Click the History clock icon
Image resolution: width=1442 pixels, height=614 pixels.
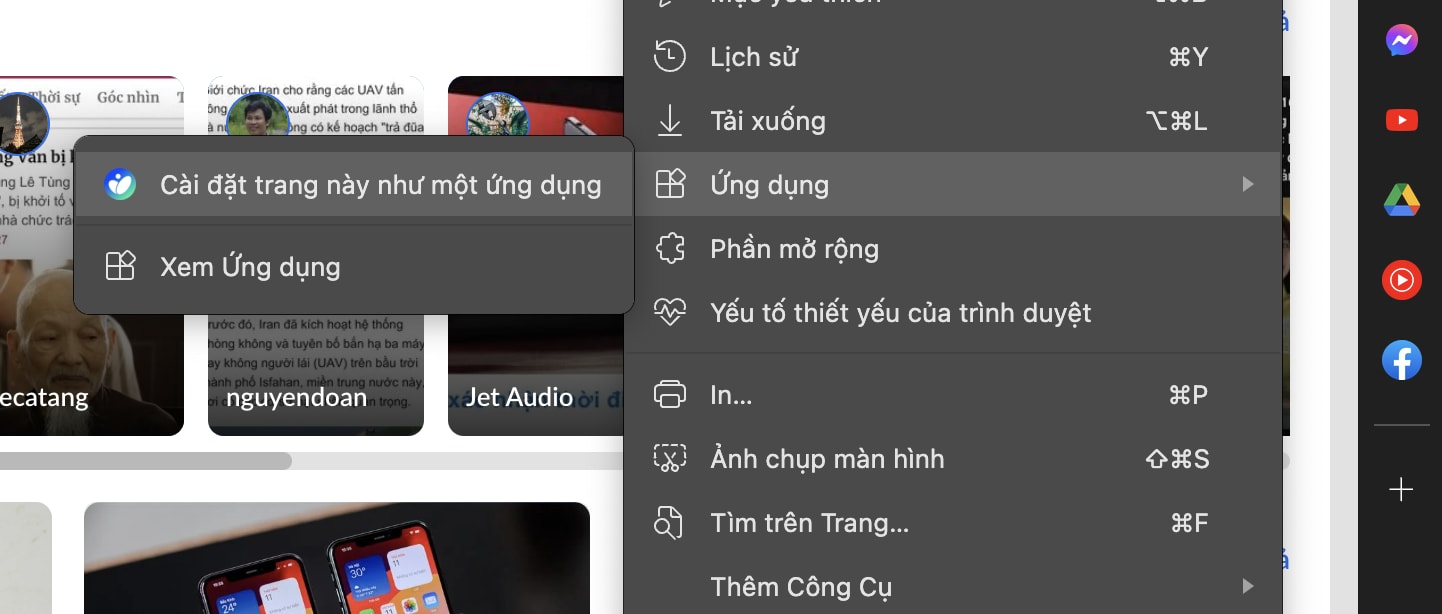670,56
